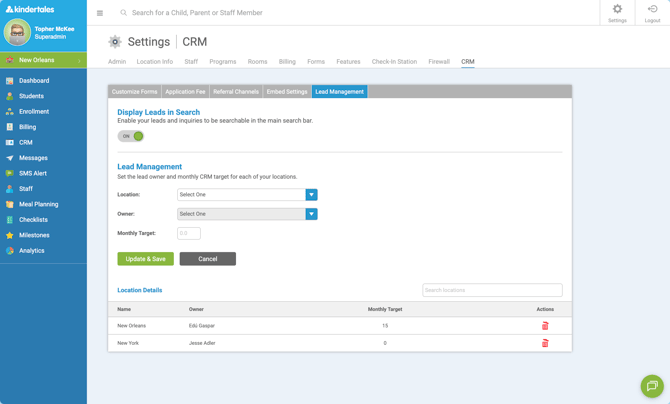Click the Cancel button
The height and width of the screenshot is (404, 670).
click(207, 259)
